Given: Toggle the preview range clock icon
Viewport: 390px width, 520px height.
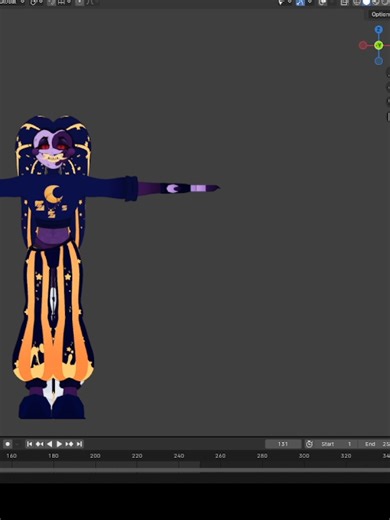Looking at the screenshot, I should point(309,444).
